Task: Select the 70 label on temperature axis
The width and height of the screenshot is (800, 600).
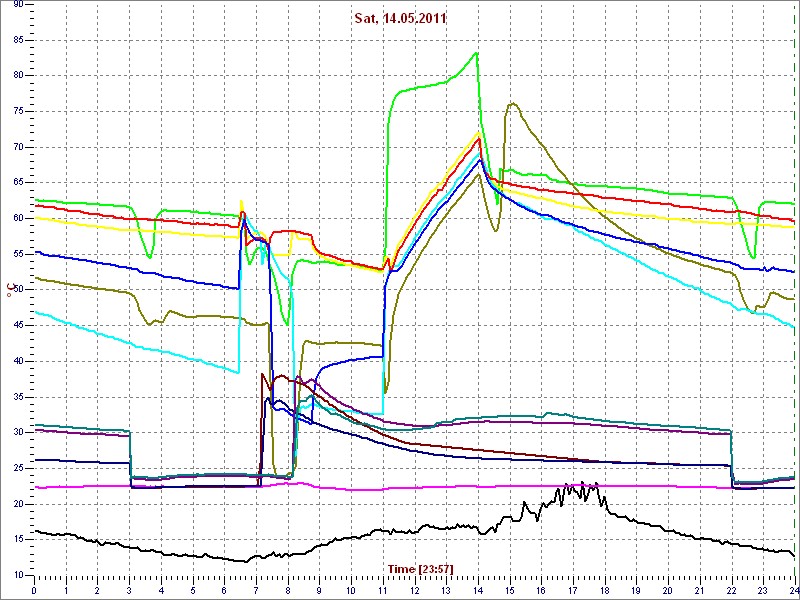Action: (x=16, y=147)
